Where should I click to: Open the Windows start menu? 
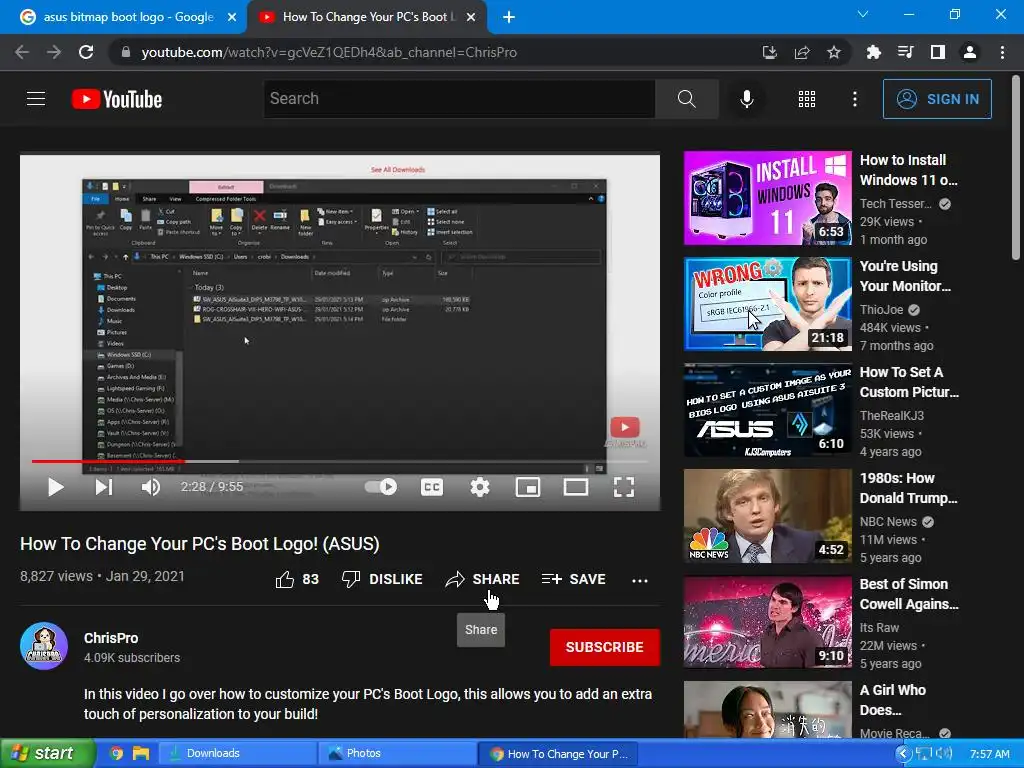coord(47,754)
